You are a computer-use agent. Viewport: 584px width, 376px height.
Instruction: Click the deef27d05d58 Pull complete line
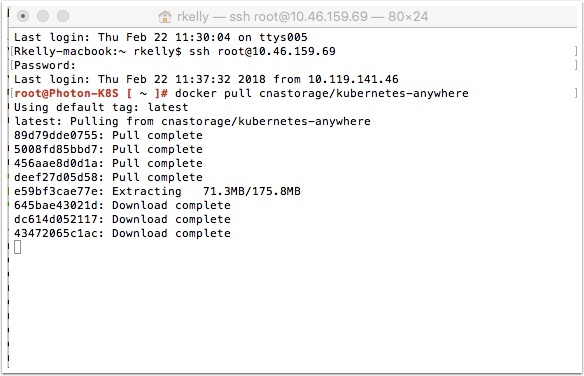pyautogui.click(x=108, y=177)
